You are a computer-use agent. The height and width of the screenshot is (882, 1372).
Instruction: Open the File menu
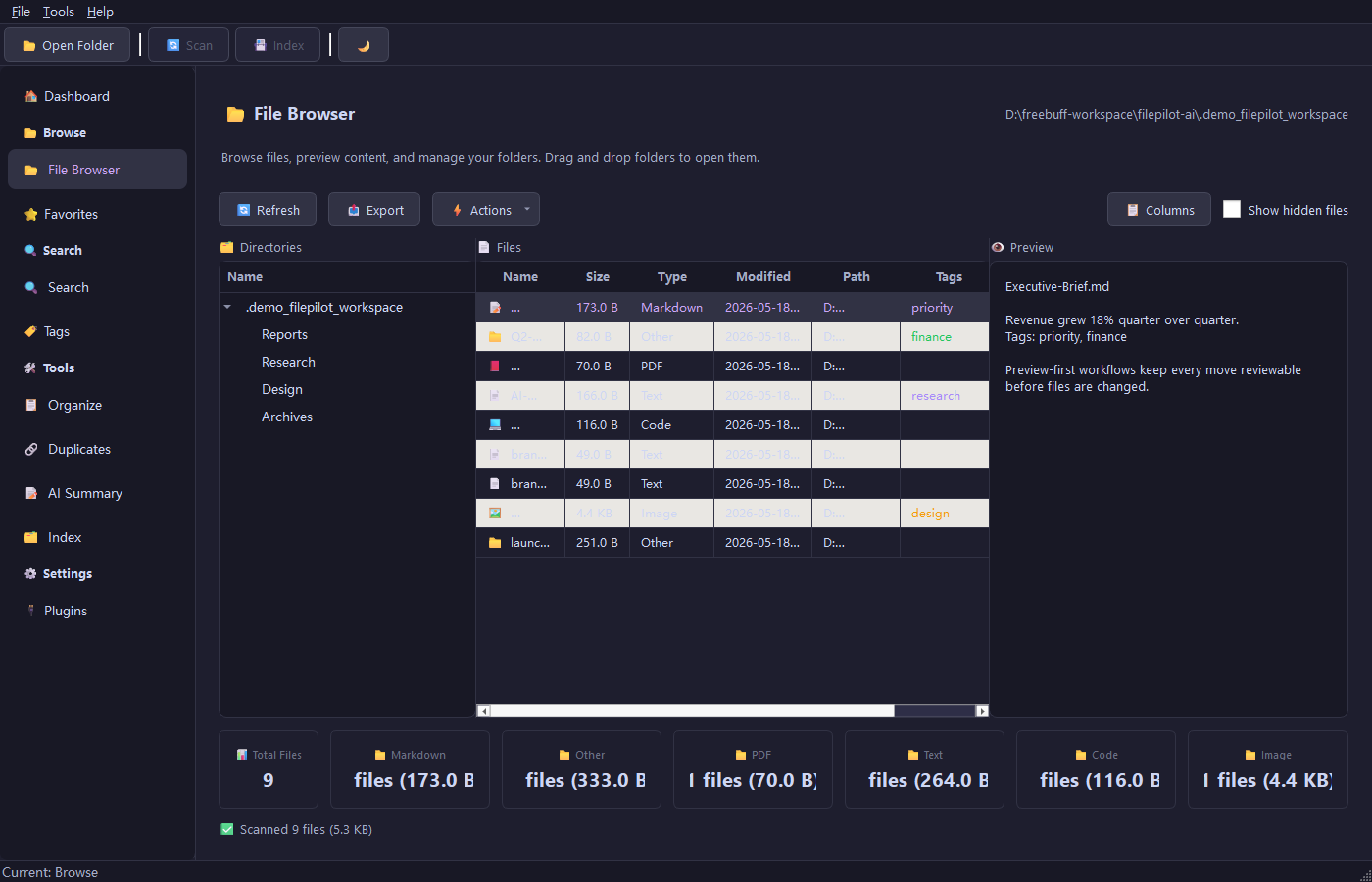point(21,12)
